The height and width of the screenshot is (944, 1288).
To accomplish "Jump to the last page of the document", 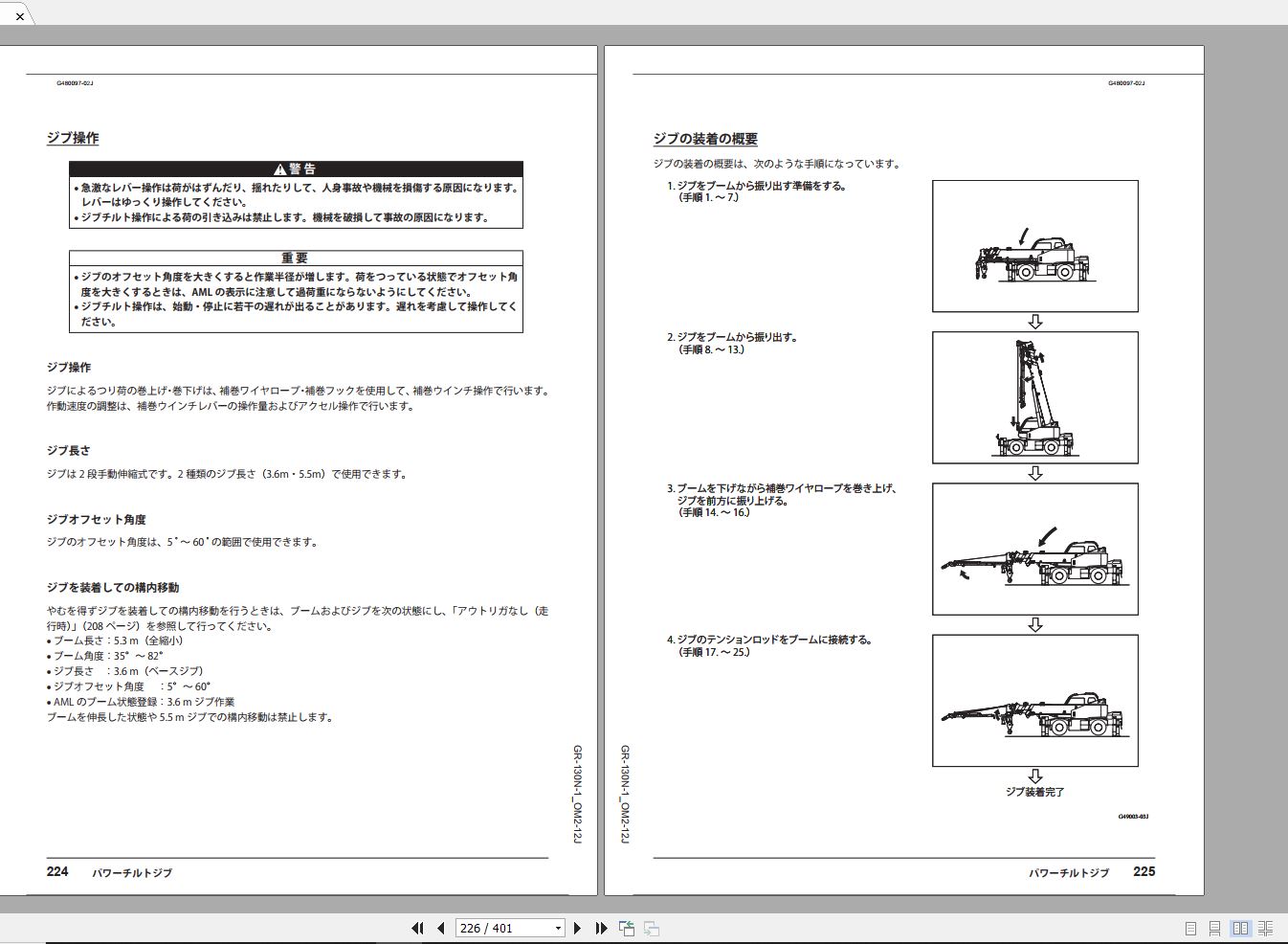I will tap(601, 928).
